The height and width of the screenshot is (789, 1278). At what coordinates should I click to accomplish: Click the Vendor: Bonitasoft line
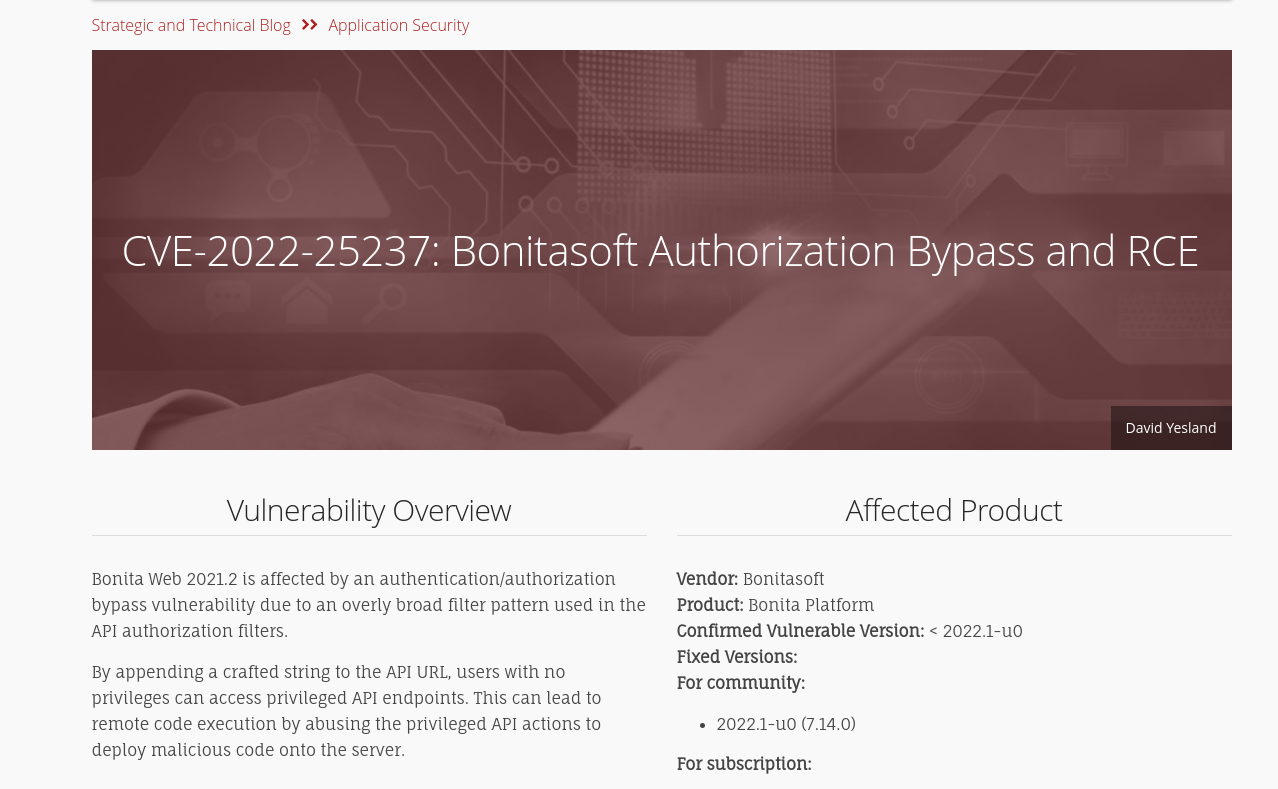coord(751,579)
